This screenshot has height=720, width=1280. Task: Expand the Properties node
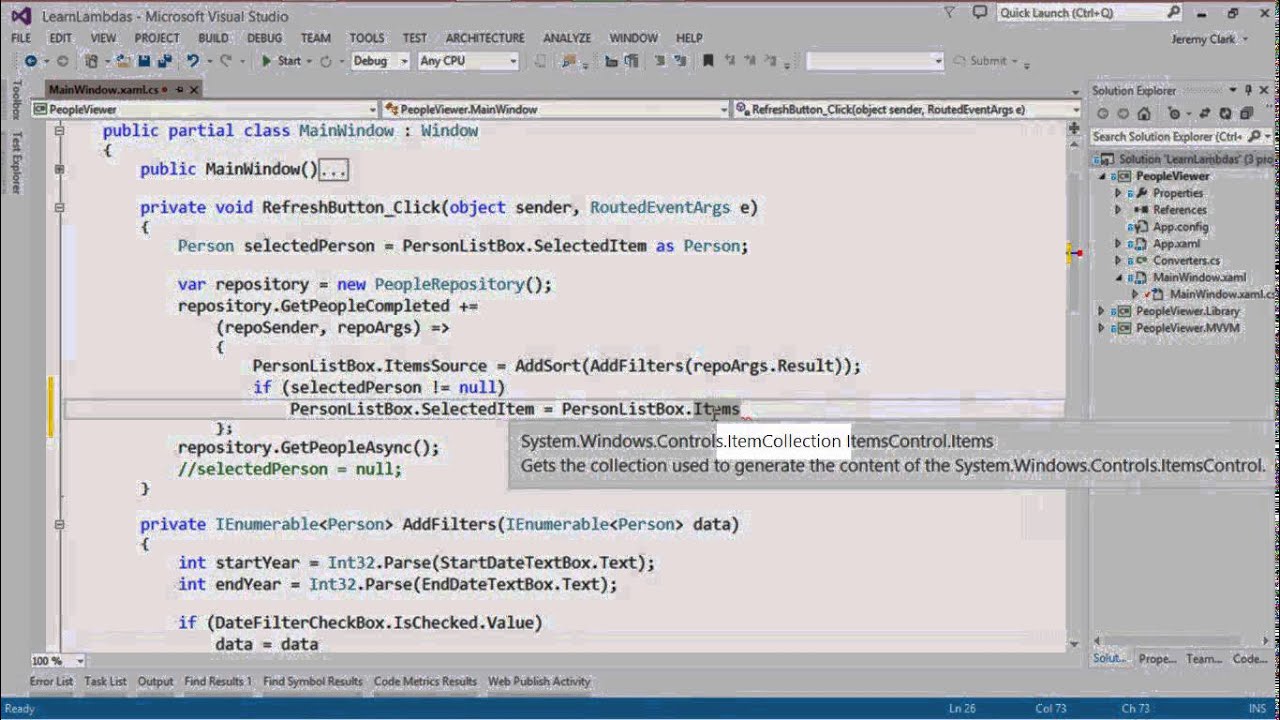click(1118, 194)
